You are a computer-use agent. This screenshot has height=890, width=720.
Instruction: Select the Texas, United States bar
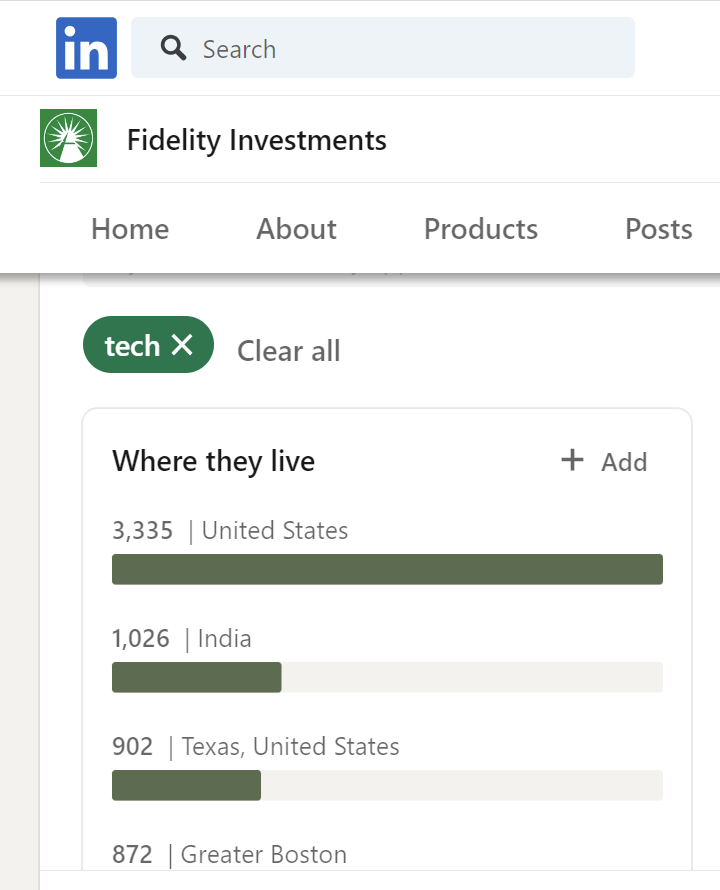click(387, 785)
